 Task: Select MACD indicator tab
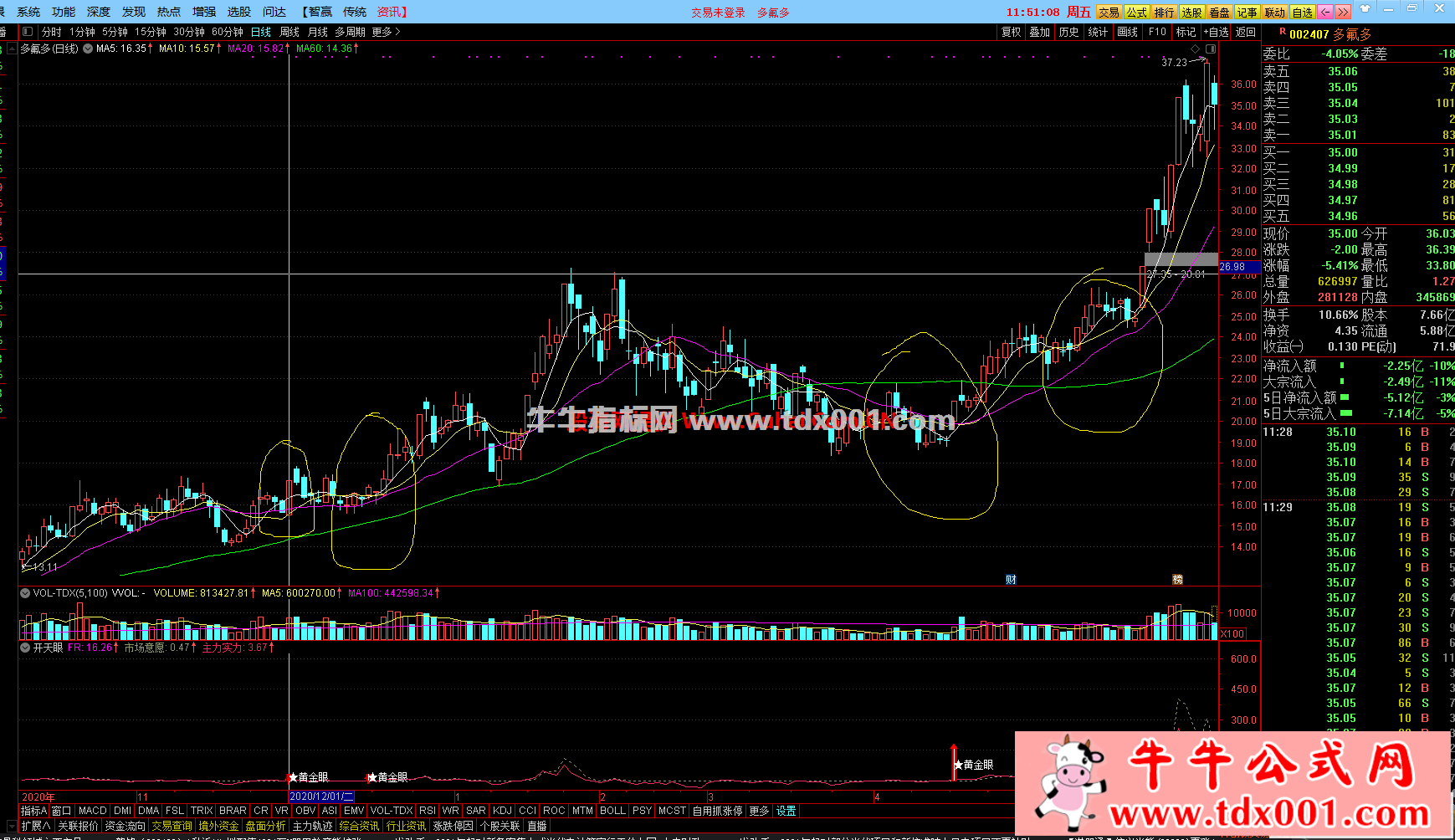(93, 811)
